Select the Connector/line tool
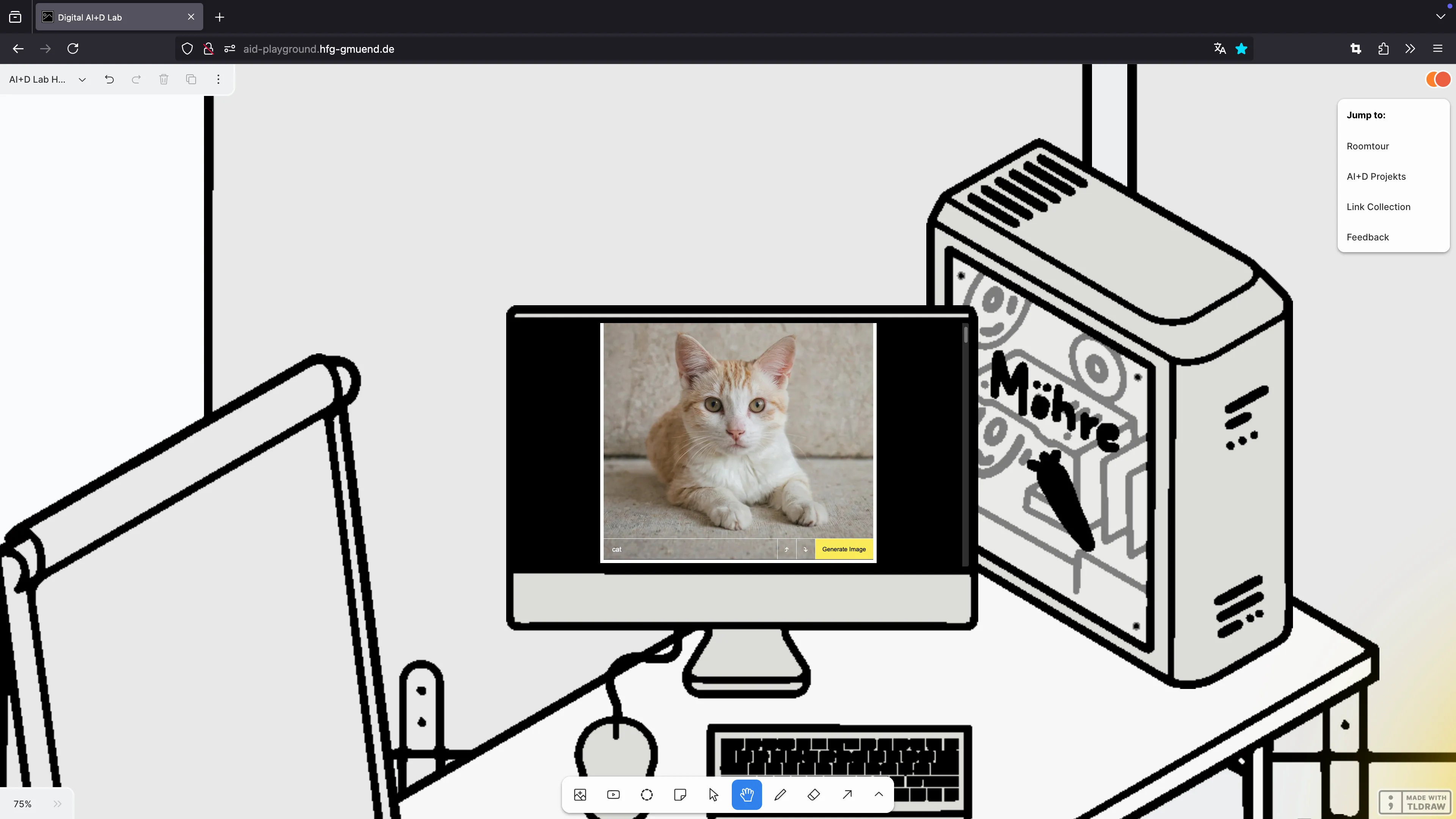 point(847,795)
